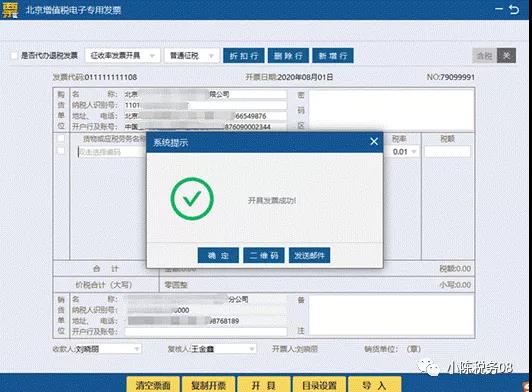Close the 系统提示 dialog
The width and height of the screenshot is (532, 392).
click(374, 142)
